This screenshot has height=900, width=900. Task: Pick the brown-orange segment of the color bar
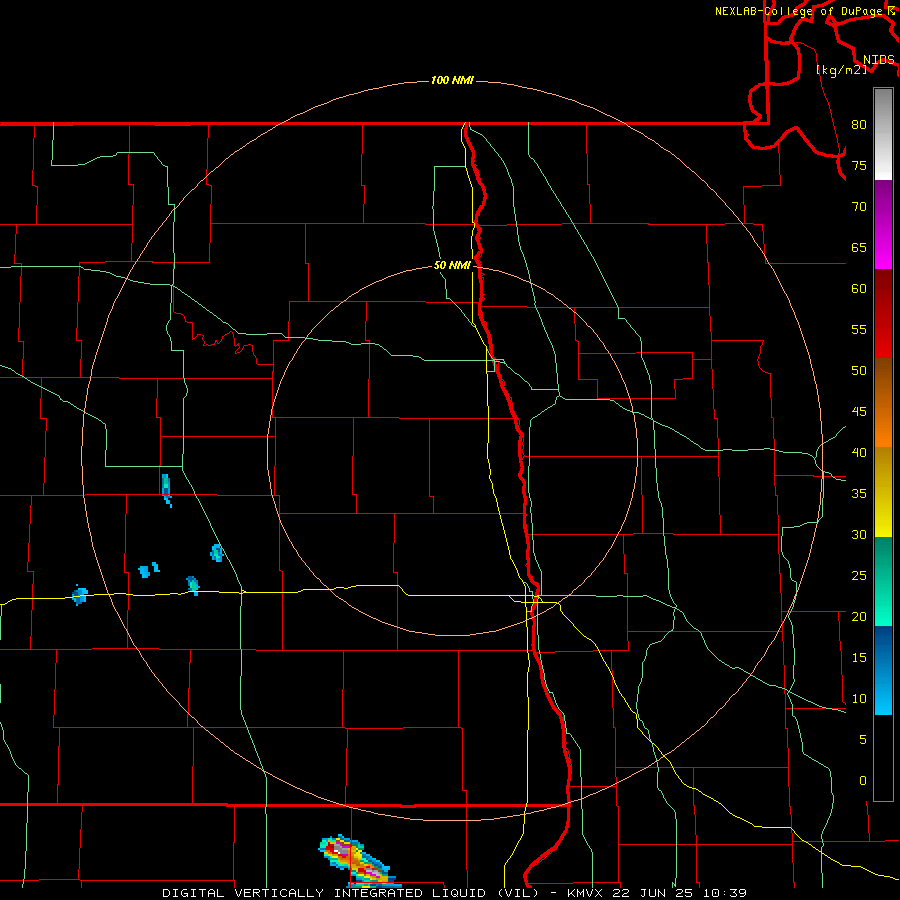883,402
